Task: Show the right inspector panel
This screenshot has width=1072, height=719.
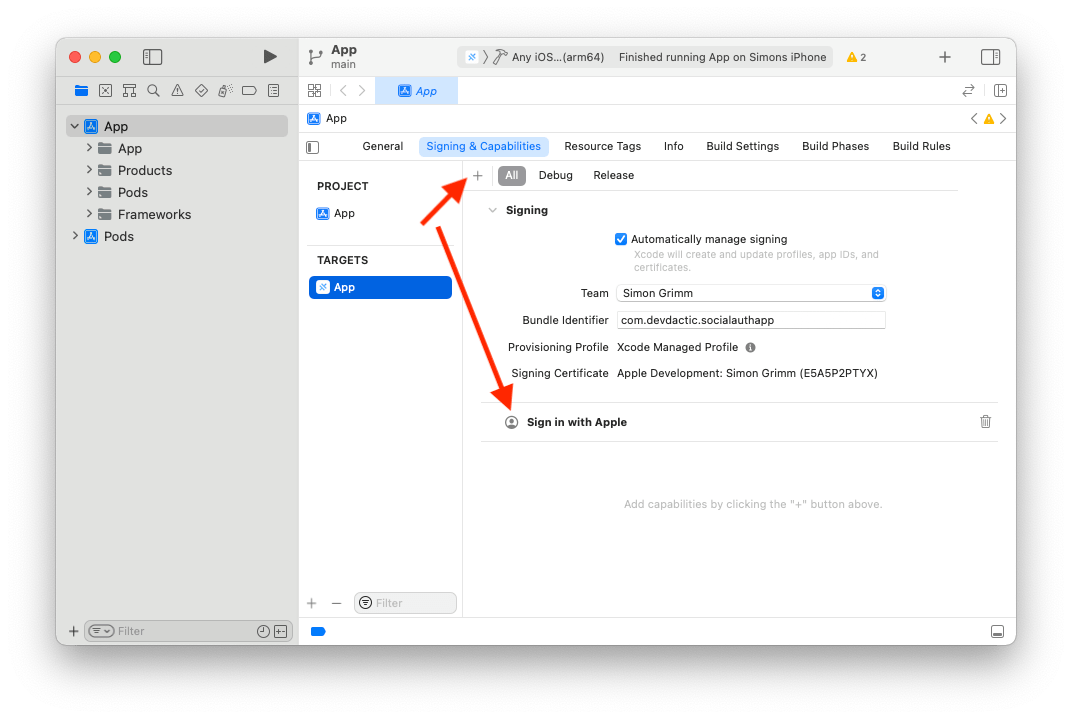Action: click(991, 57)
